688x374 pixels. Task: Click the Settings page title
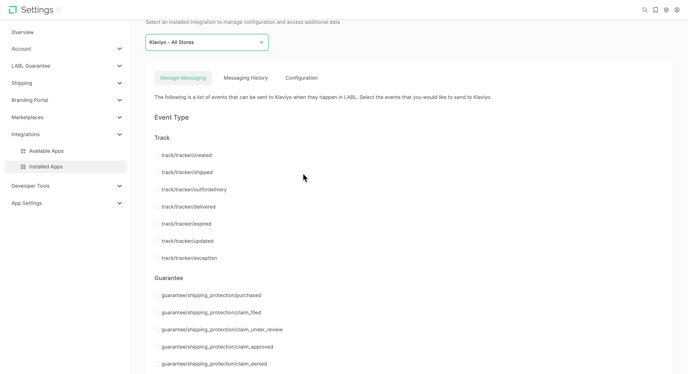pyautogui.click(x=37, y=10)
